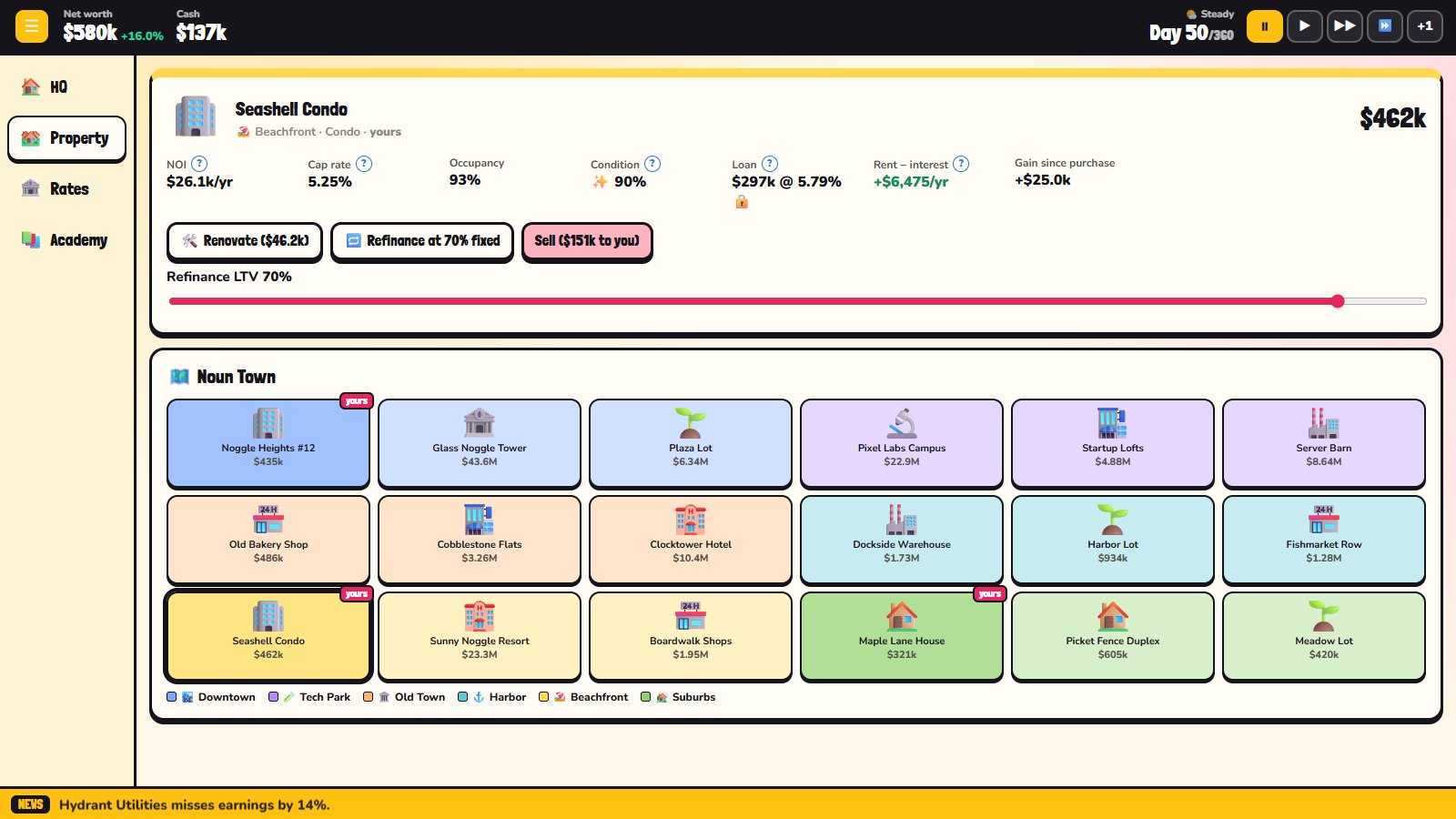Image resolution: width=1456 pixels, height=819 pixels.
Task: Click the fastest skip-ahead speed button
Action: 1384,26
